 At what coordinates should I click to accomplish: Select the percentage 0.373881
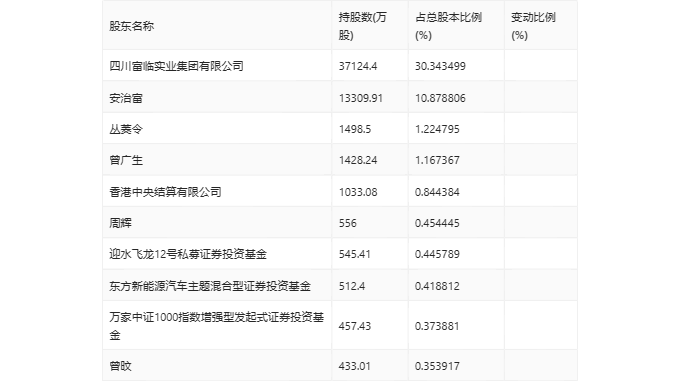[437, 326]
